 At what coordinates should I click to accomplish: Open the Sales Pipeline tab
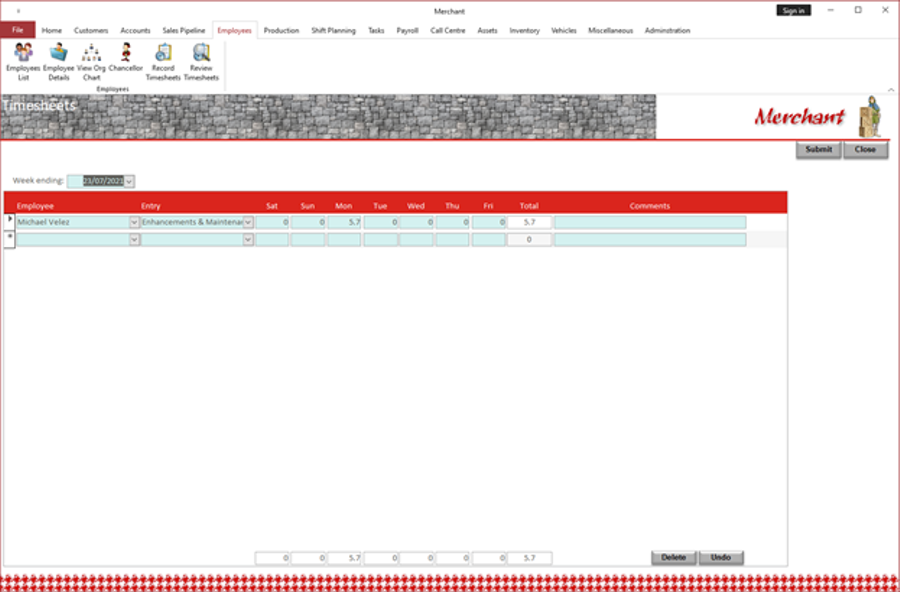point(184,30)
